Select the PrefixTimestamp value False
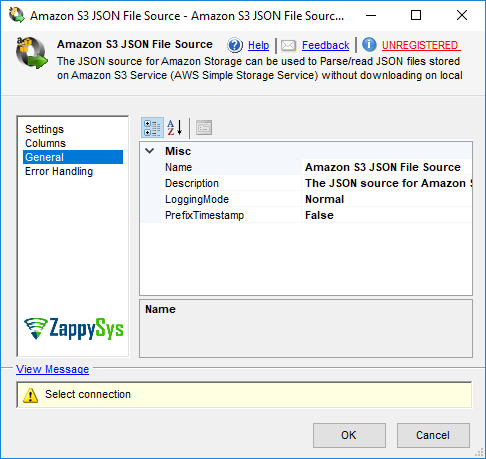The image size is (486, 459). [387, 215]
